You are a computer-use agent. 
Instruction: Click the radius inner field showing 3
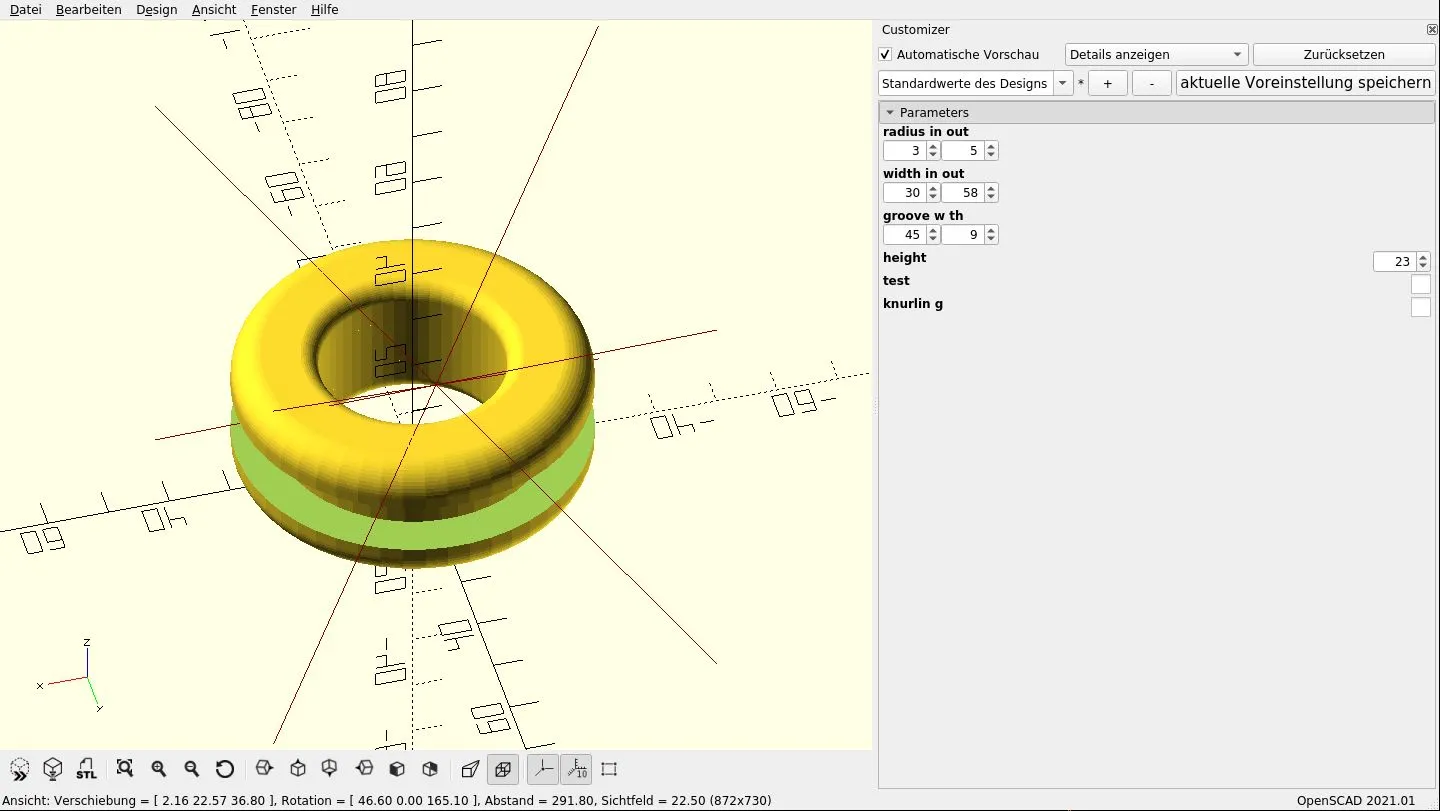(x=905, y=151)
